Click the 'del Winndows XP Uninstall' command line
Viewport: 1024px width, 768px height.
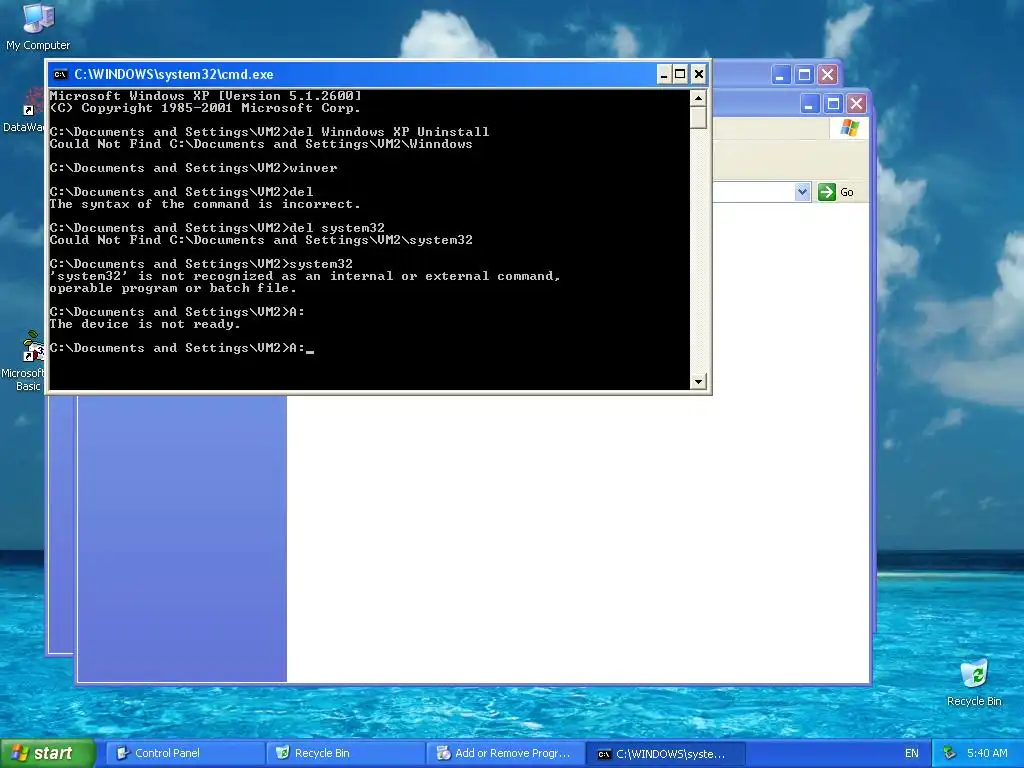[x=269, y=132]
